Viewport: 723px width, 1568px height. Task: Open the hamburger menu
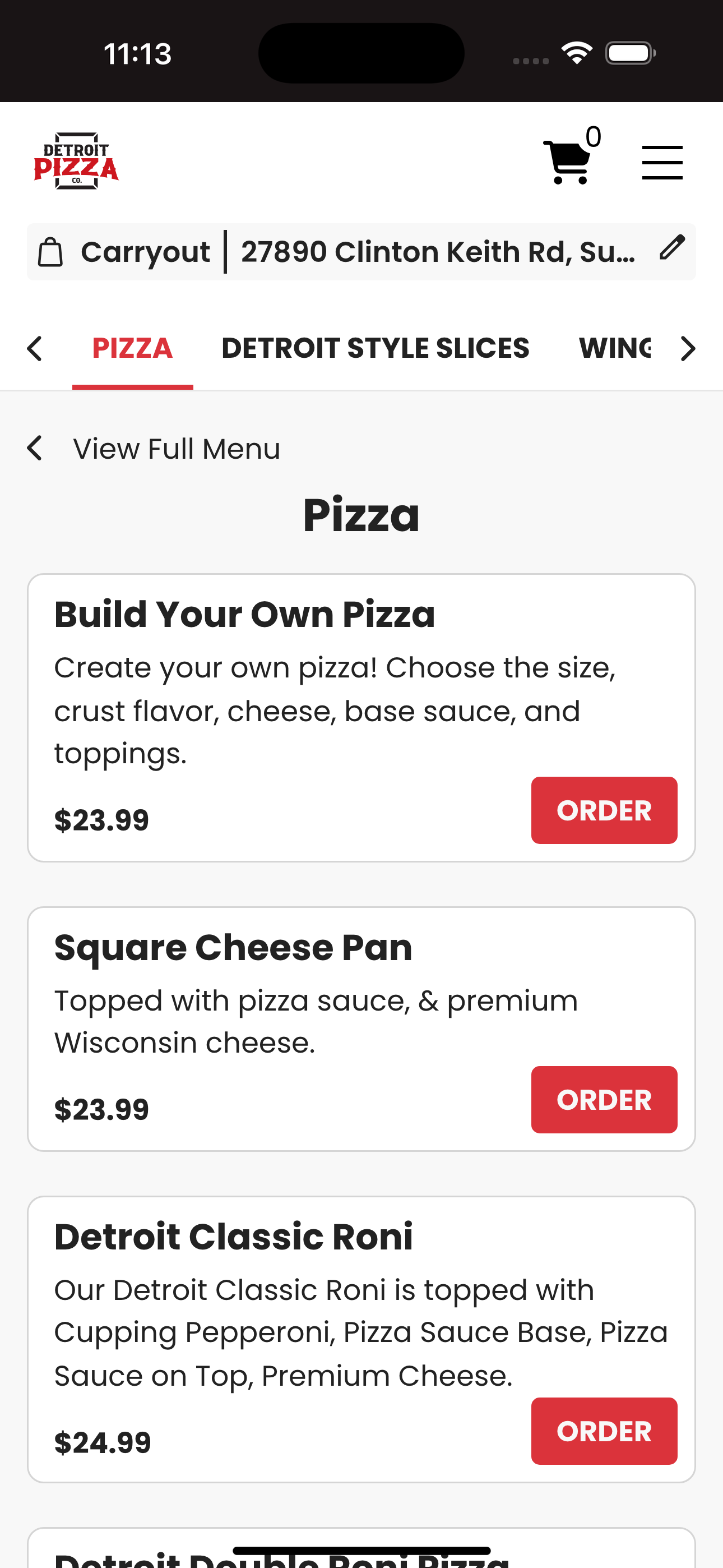click(662, 163)
